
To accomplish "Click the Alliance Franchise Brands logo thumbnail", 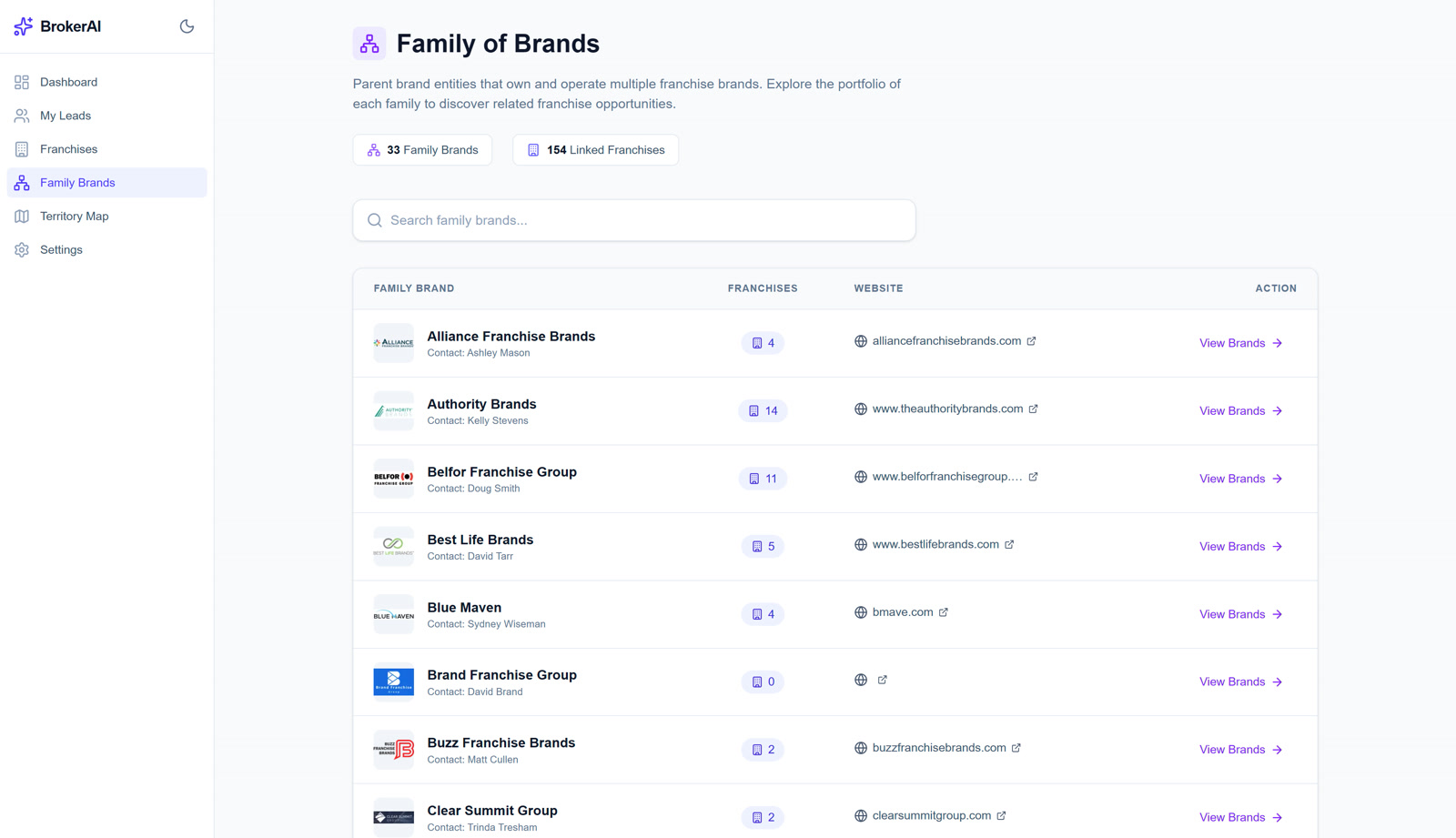I will coord(393,343).
